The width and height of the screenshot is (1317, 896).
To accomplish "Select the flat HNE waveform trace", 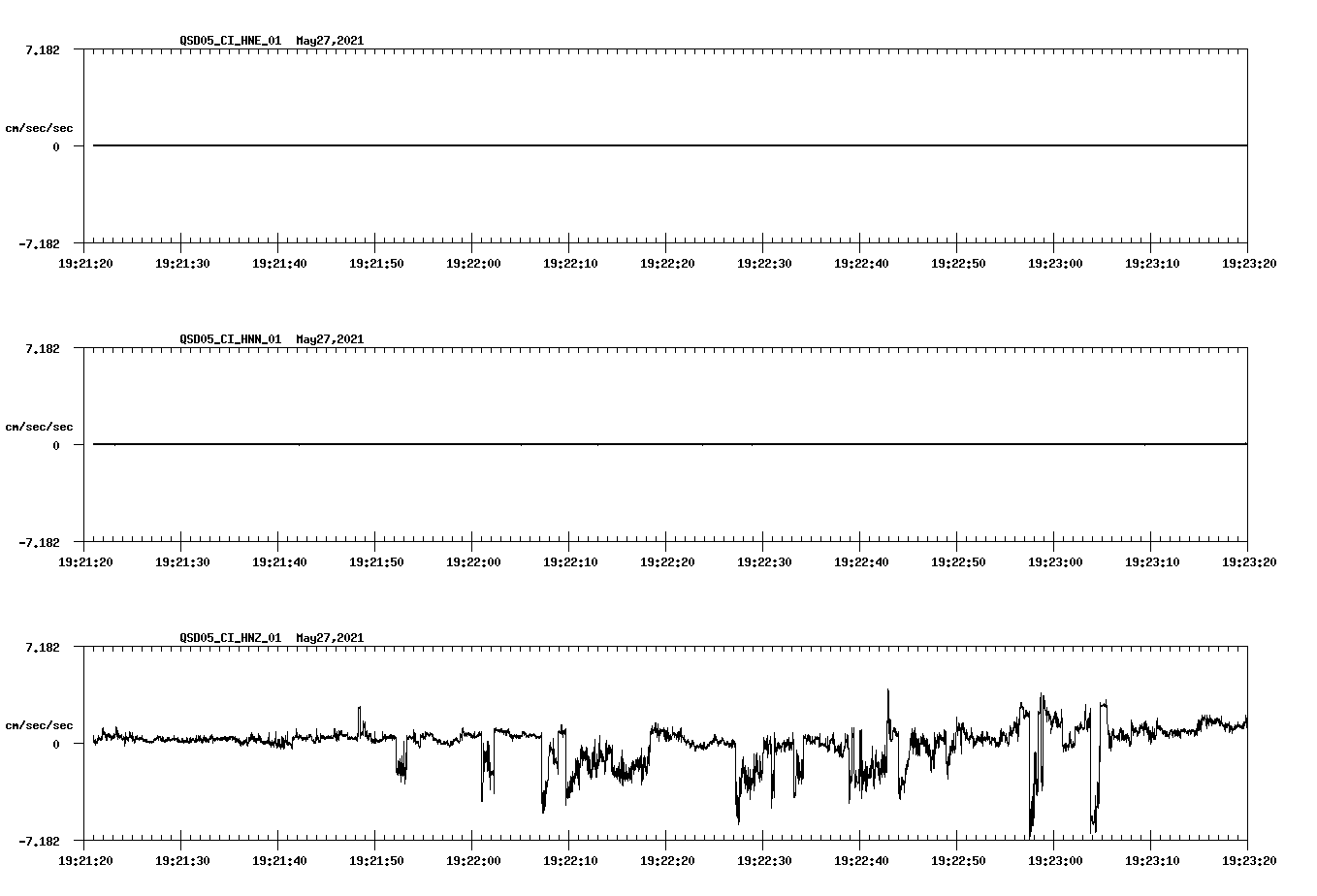I will [582, 145].
